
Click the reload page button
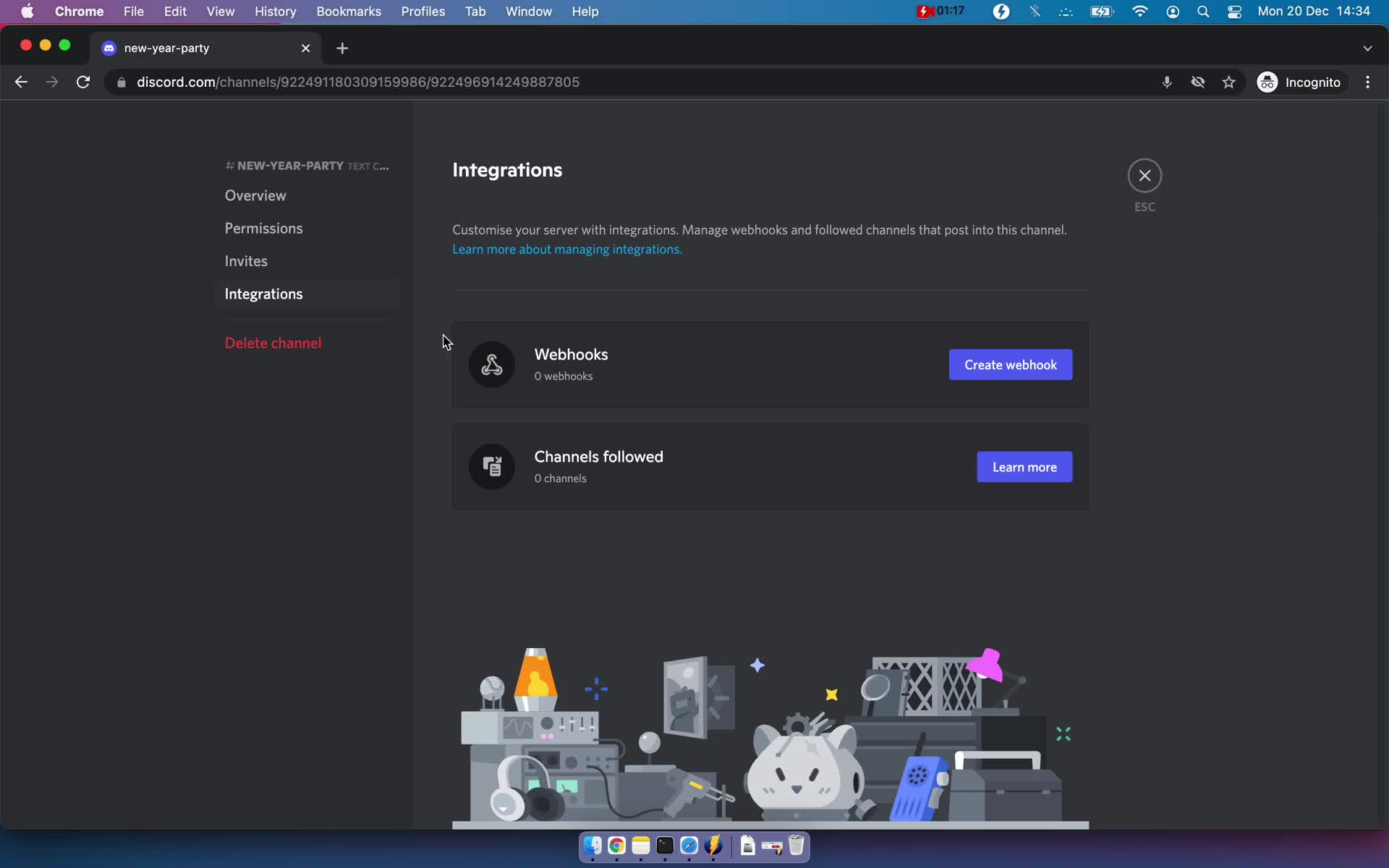(83, 82)
